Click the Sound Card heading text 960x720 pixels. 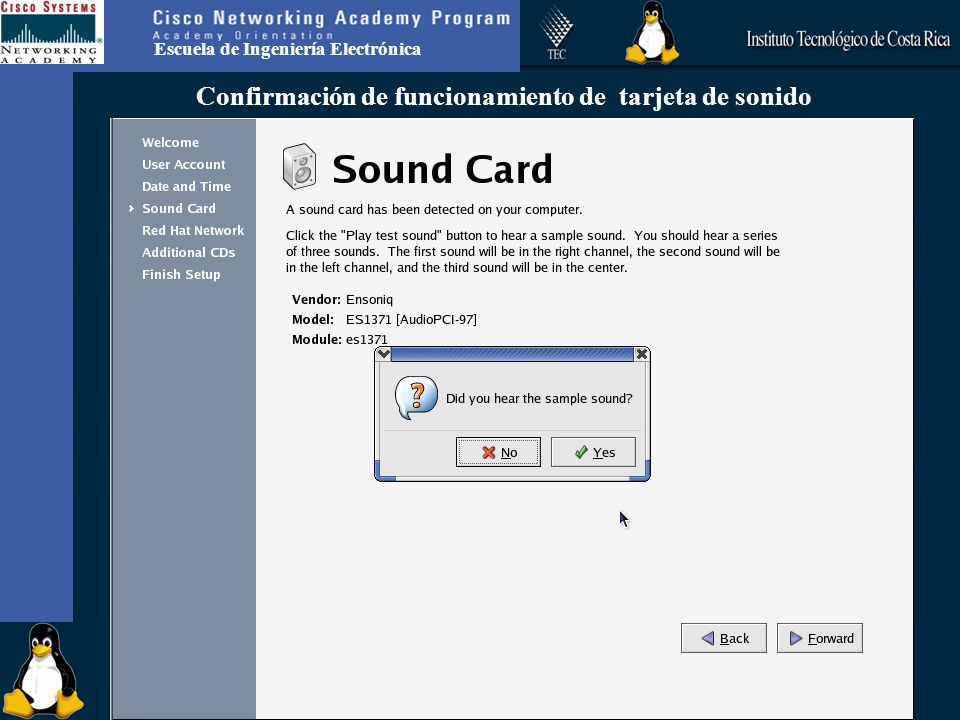[x=442, y=168]
